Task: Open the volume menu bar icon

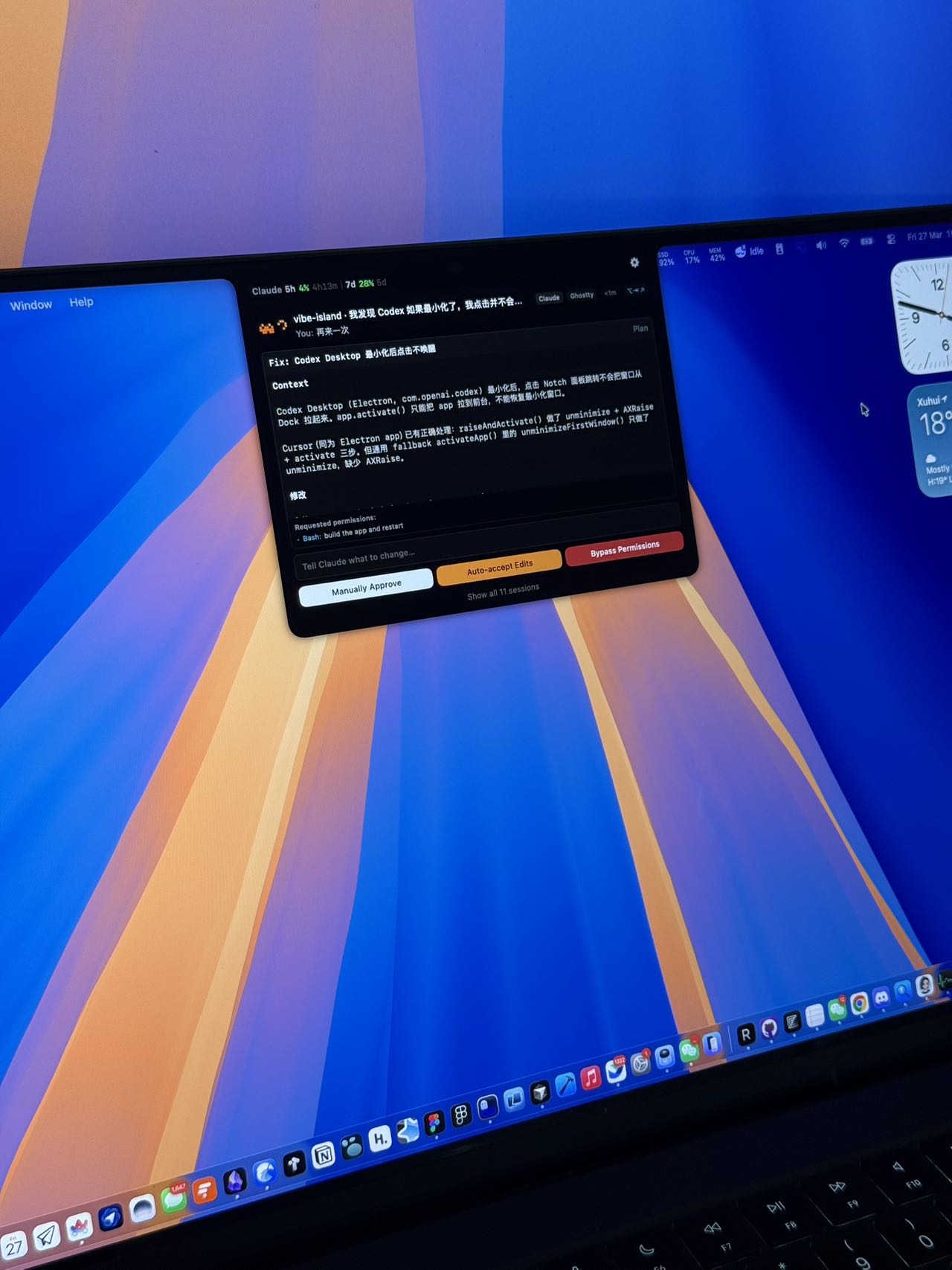Action: pyautogui.click(x=821, y=246)
